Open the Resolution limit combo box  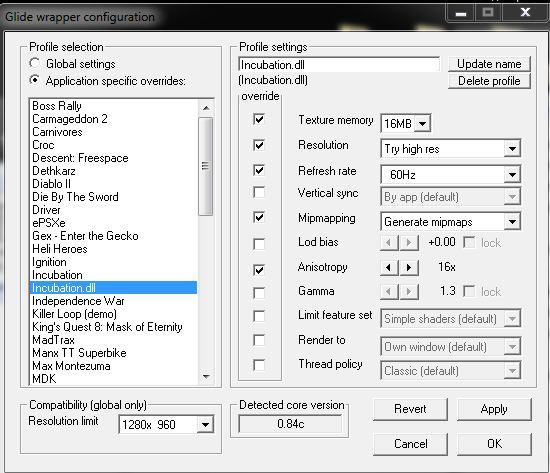pos(205,425)
